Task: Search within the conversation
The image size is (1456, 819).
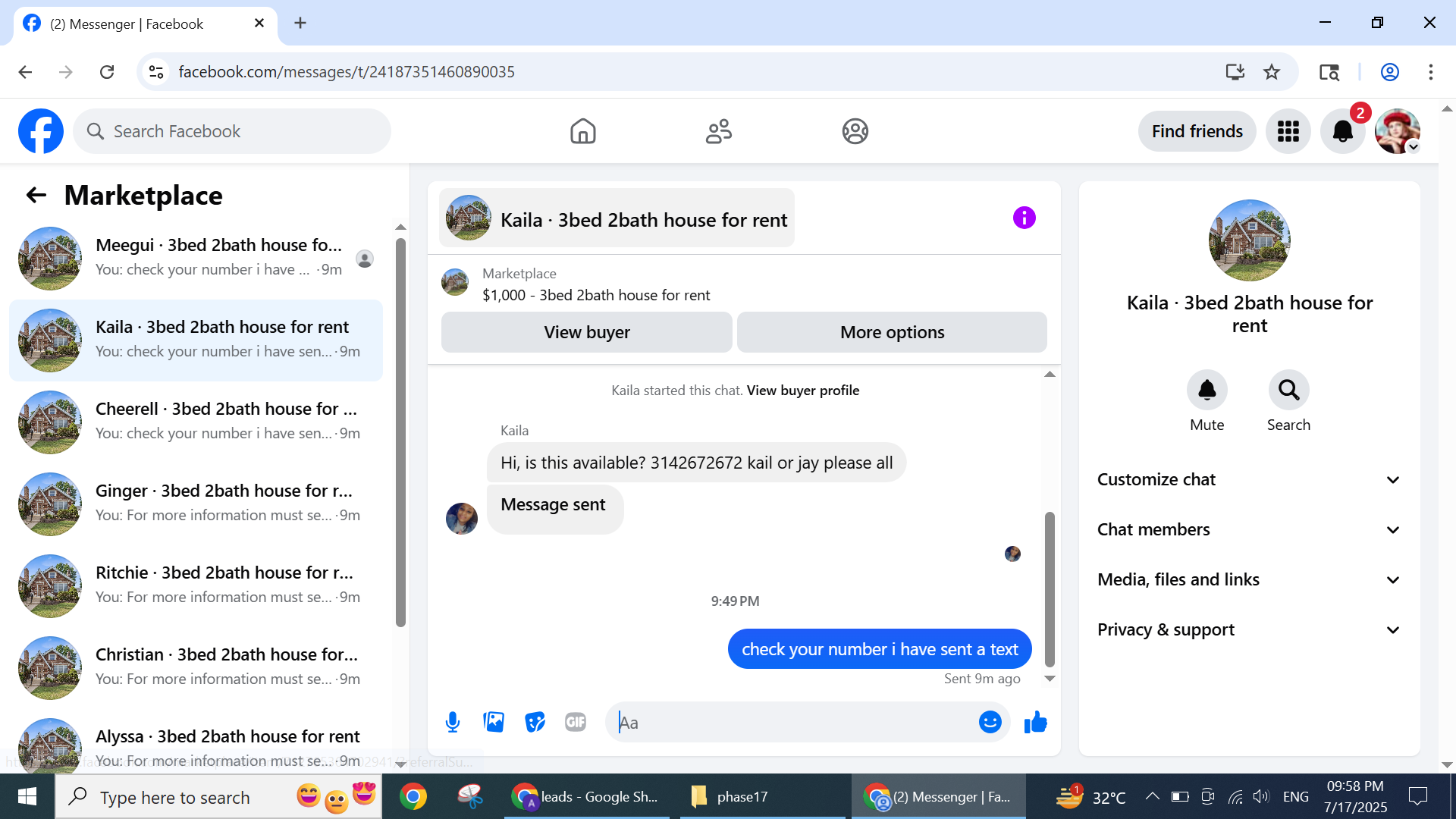Action: tap(1288, 390)
